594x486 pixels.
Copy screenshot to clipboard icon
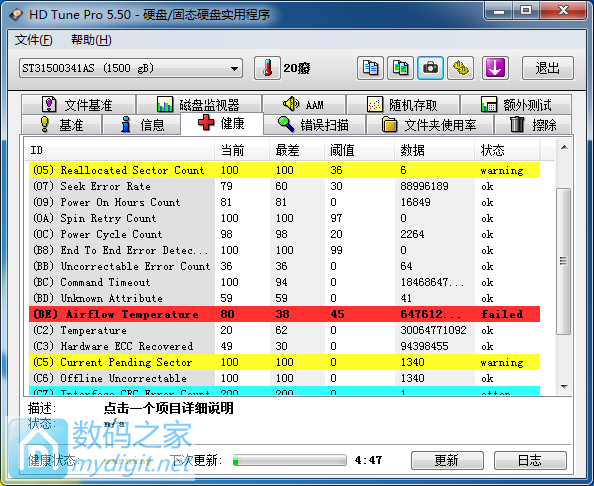point(400,68)
